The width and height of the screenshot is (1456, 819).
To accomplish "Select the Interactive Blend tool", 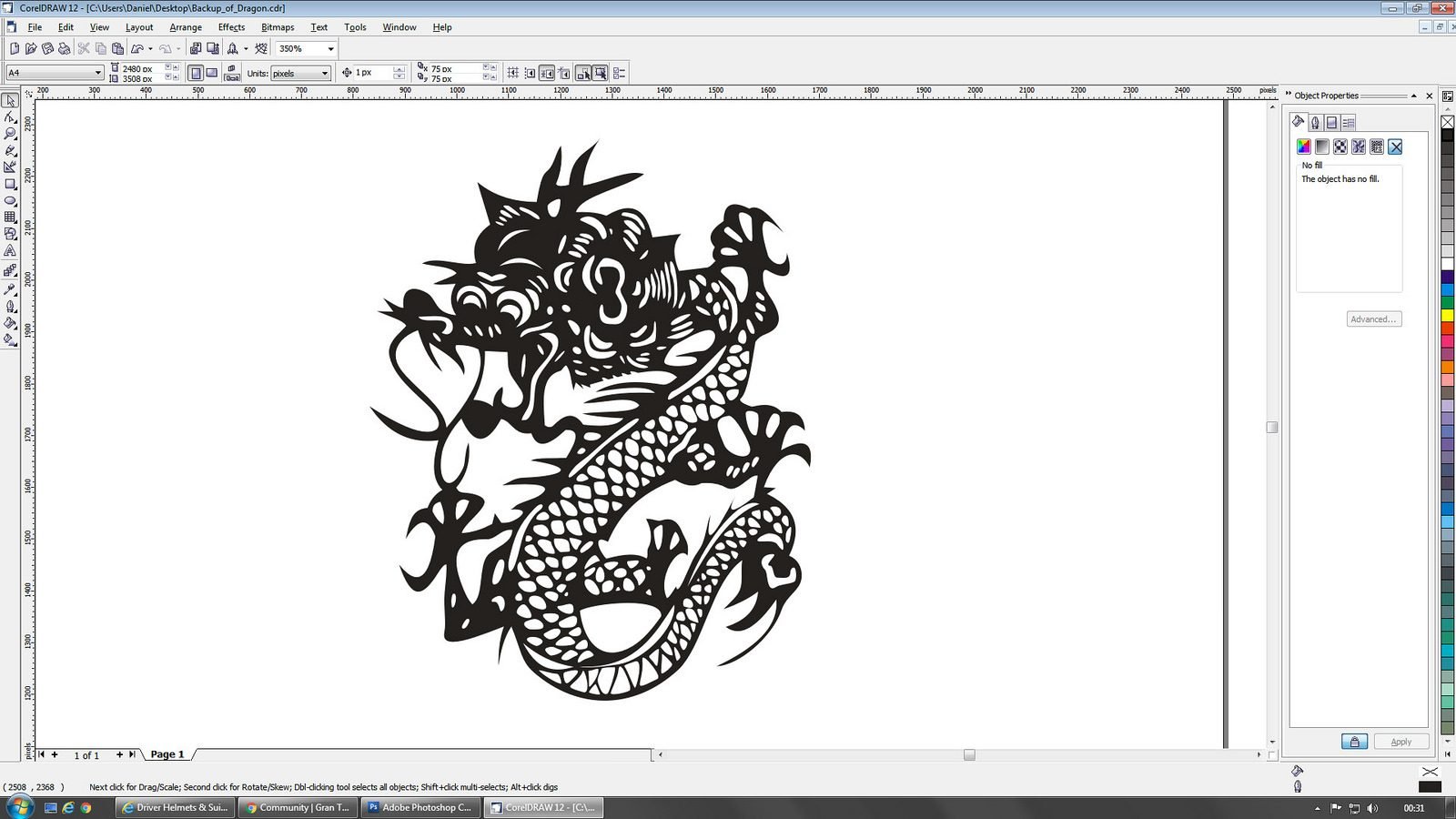I will point(10,270).
